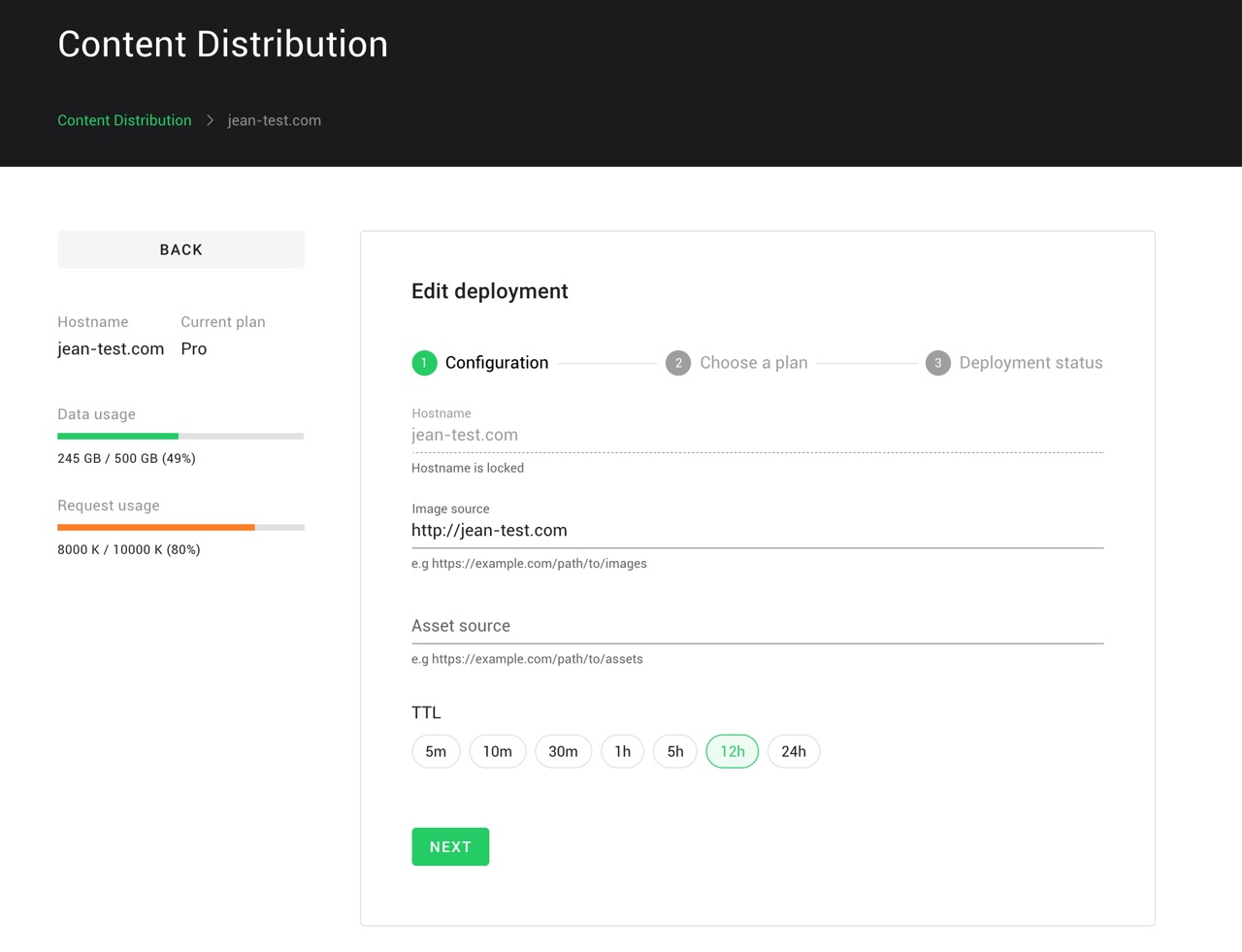The width and height of the screenshot is (1242, 952).
Task: Set TTL to 30m
Action: pyautogui.click(x=563, y=752)
